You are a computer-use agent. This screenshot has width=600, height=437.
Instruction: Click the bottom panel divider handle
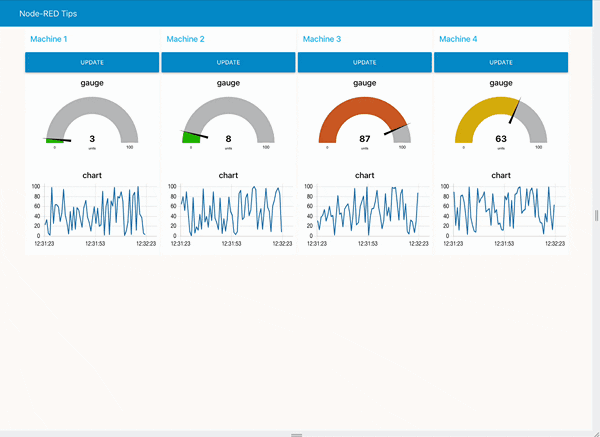click(296, 435)
